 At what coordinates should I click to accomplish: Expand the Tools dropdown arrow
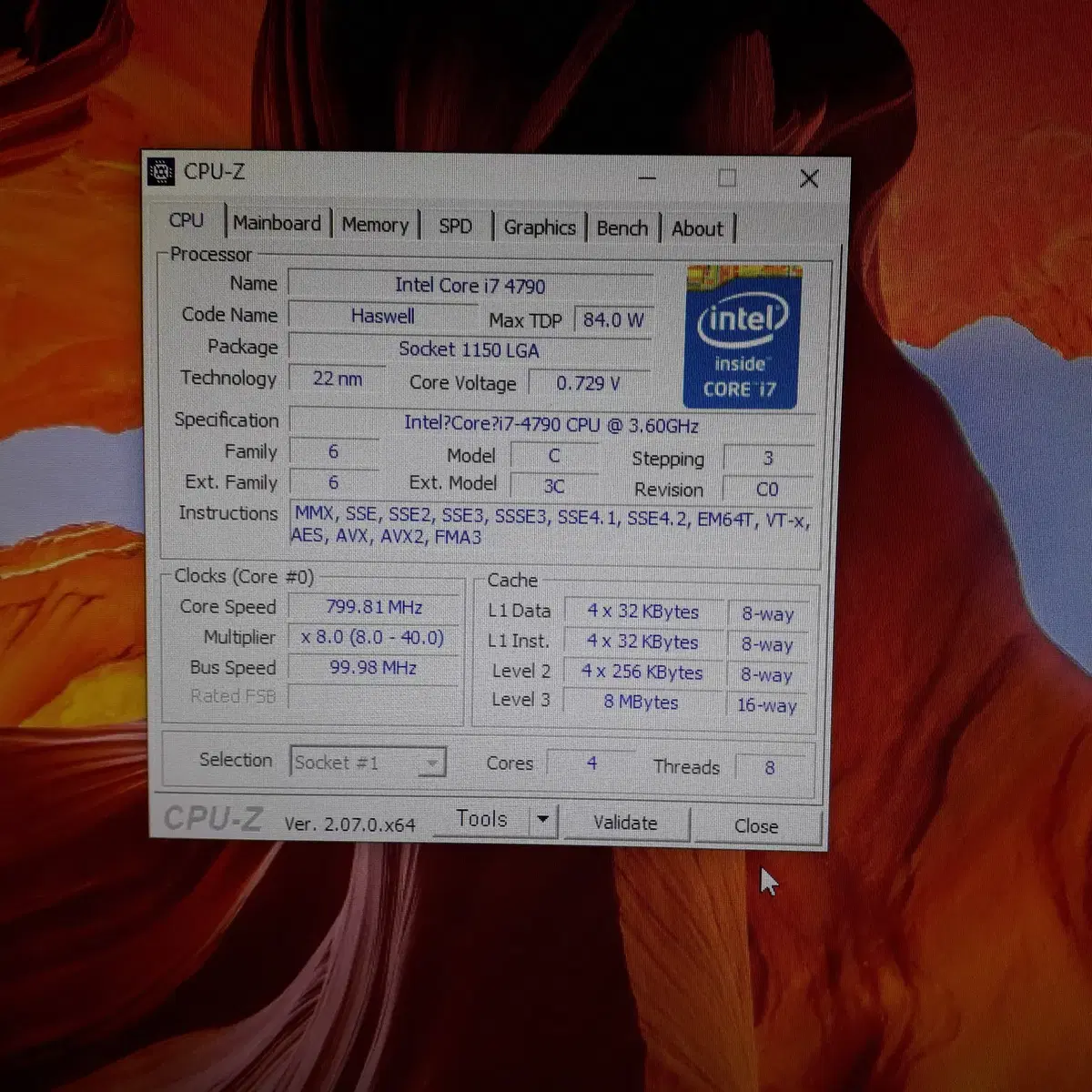[x=542, y=820]
